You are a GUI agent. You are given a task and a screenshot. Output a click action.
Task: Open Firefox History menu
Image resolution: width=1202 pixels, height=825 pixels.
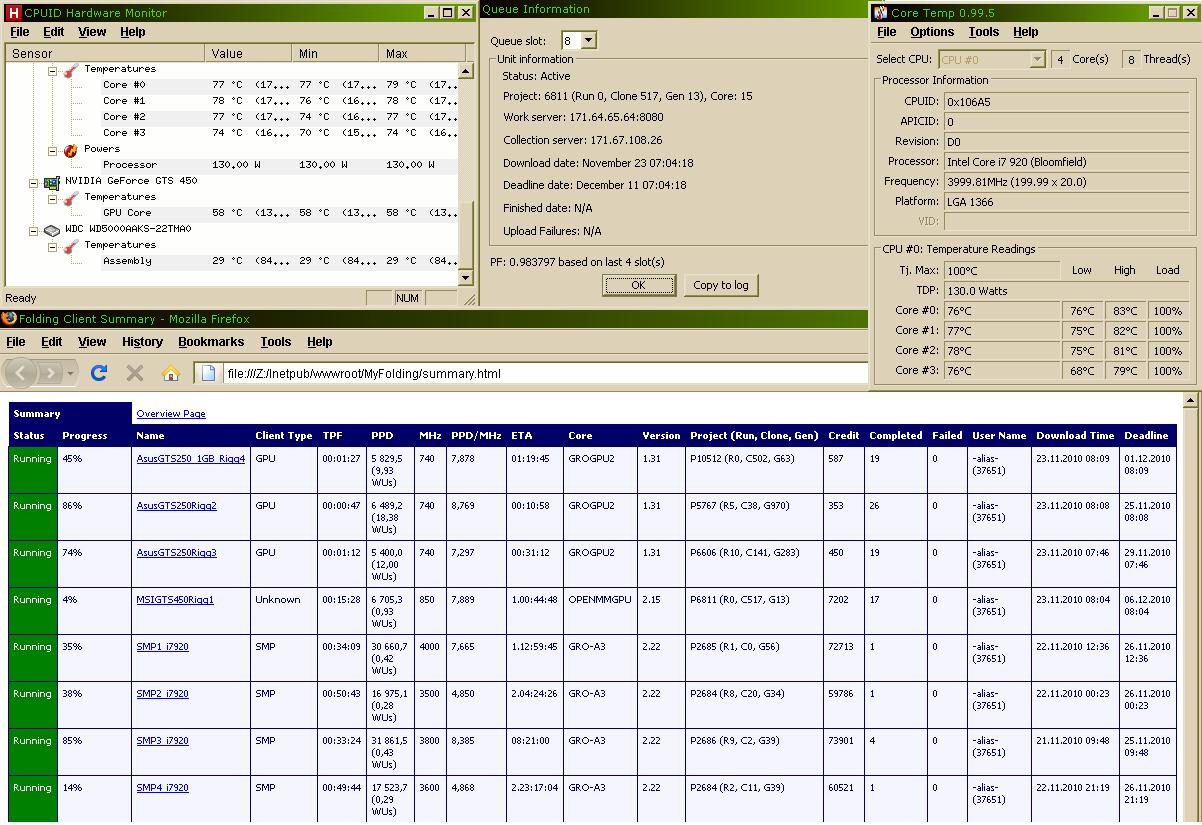pos(142,342)
